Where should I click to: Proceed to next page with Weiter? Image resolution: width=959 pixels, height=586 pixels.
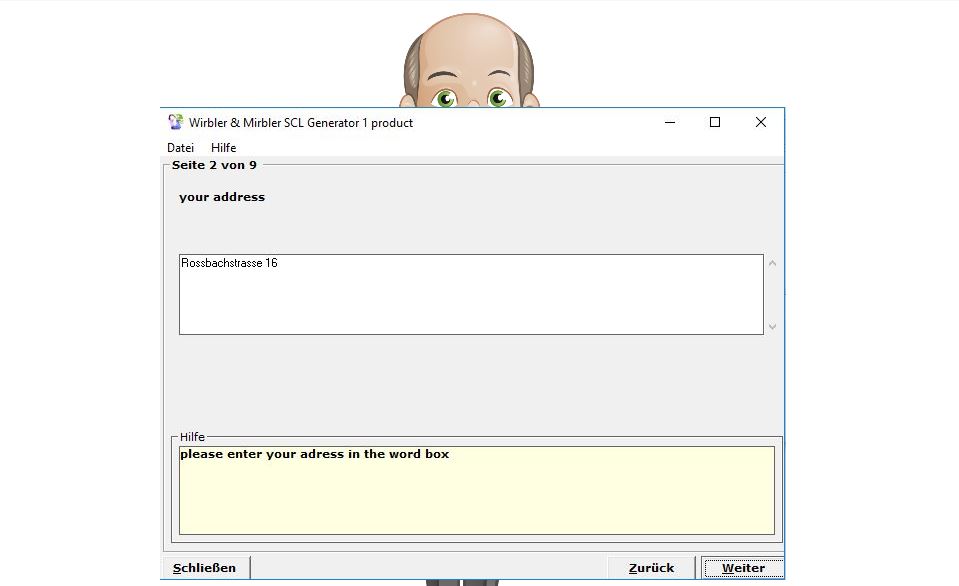click(743, 568)
